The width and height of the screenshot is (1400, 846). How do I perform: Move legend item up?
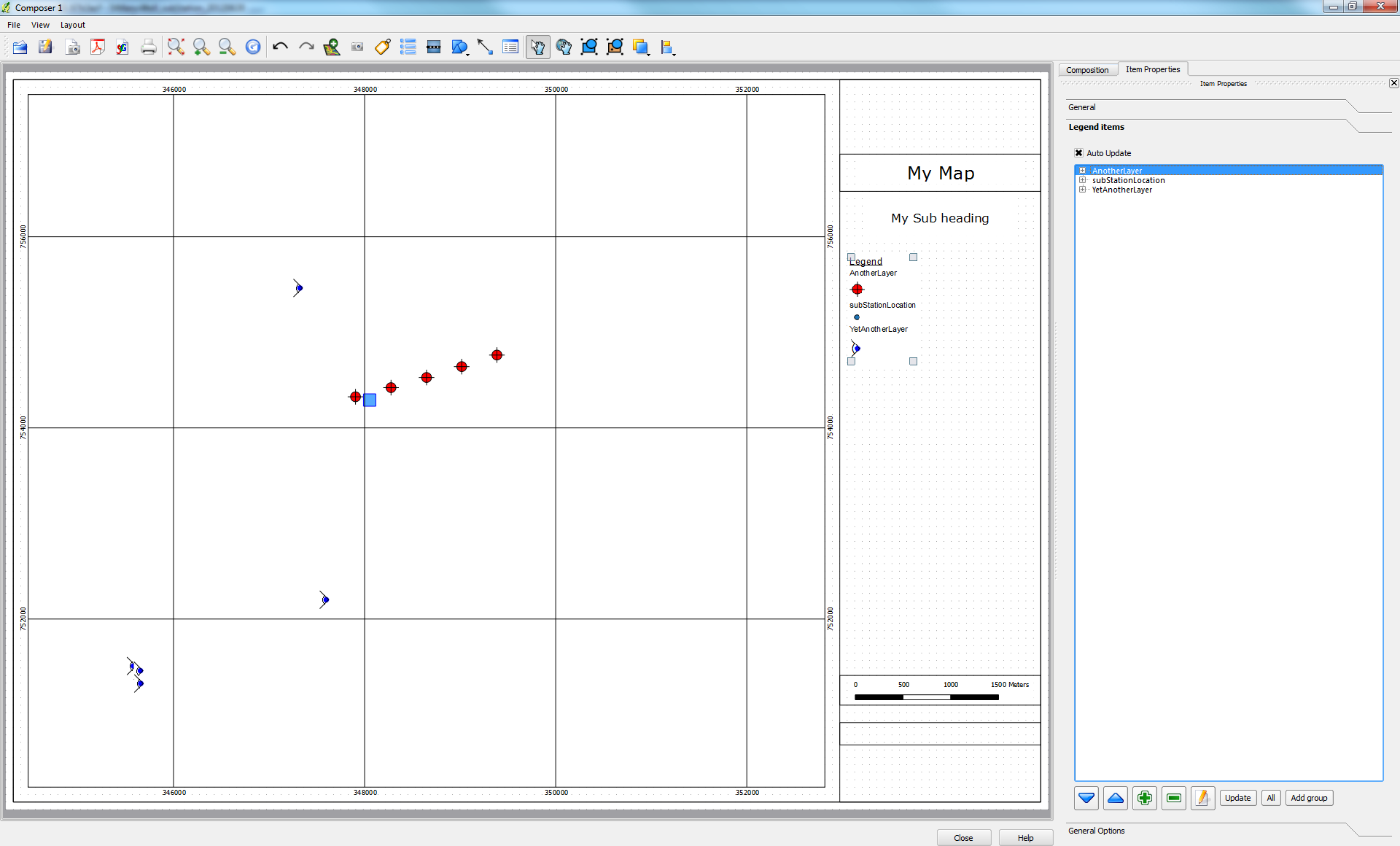[x=1116, y=798]
